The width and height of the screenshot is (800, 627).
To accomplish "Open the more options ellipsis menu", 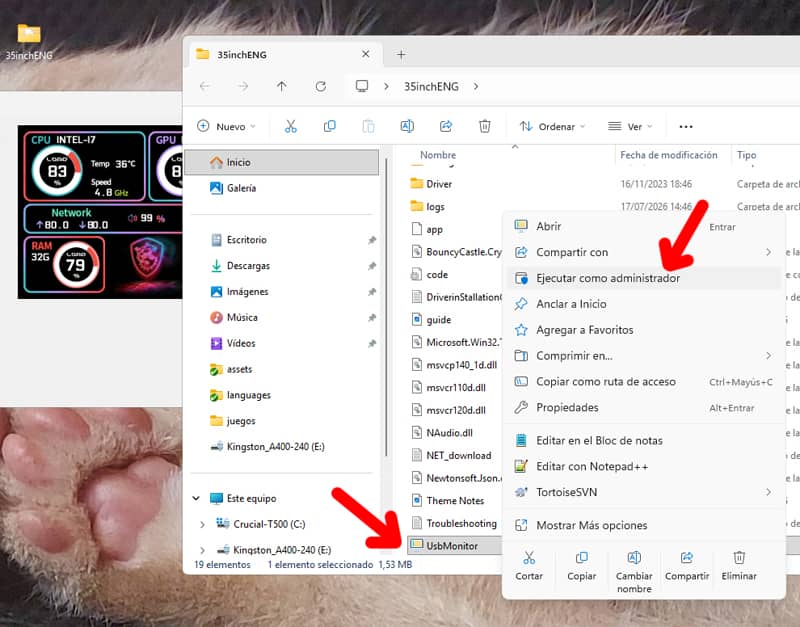I will click(x=686, y=127).
